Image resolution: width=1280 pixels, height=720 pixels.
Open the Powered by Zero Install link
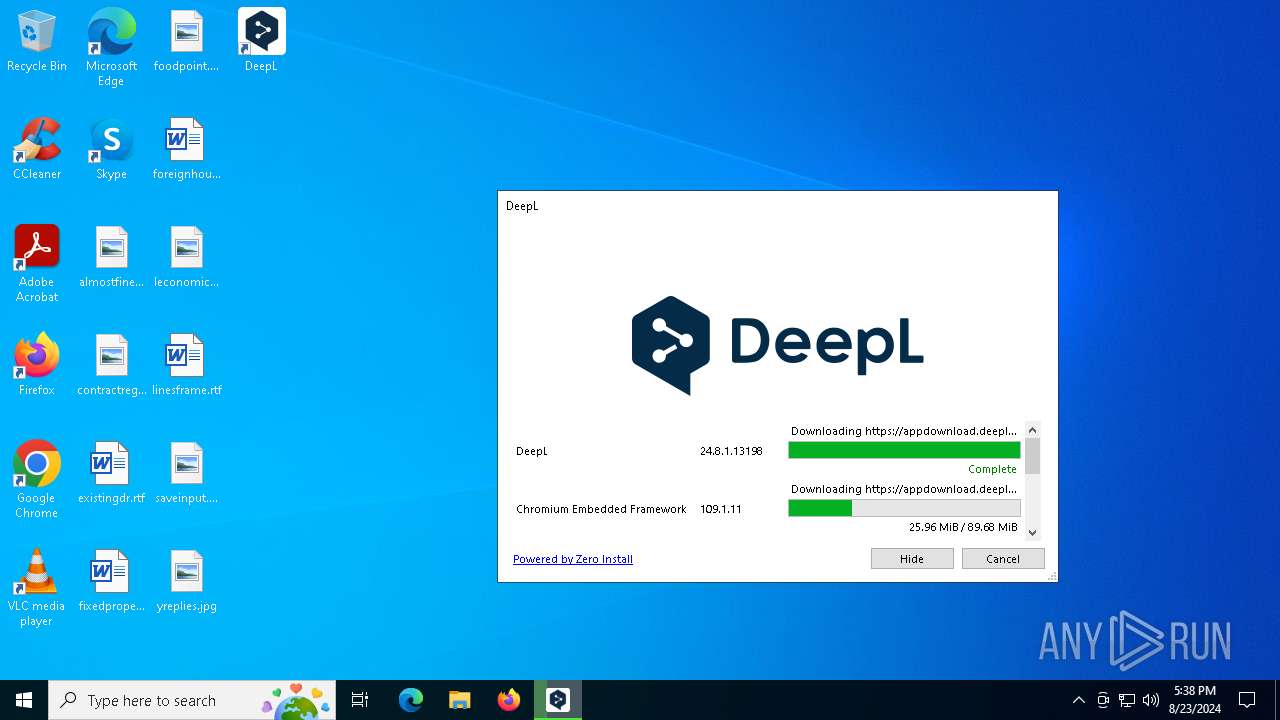coord(573,559)
